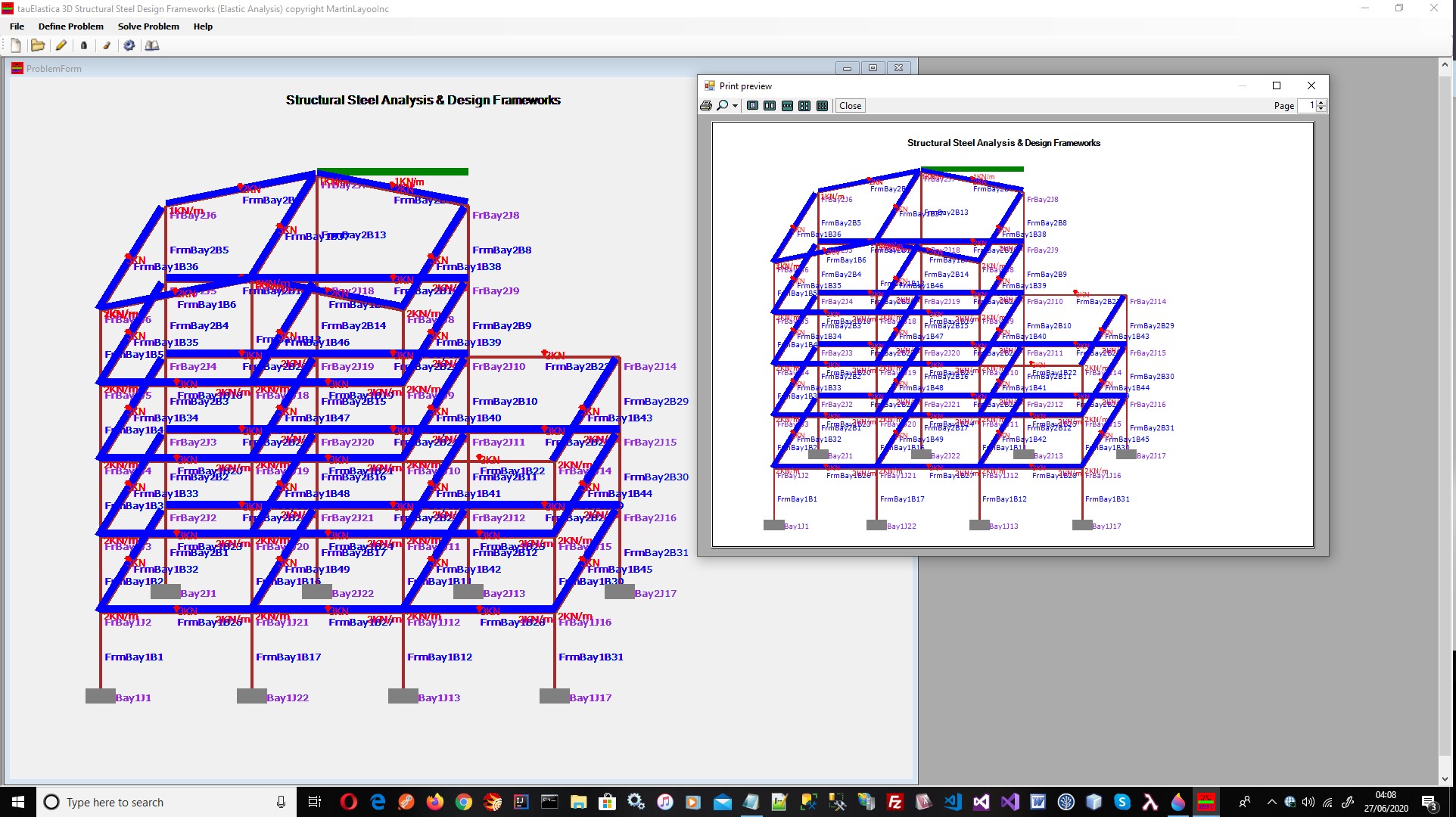The height and width of the screenshot is (817, 1456).
Task: Select one page view in Print preview
Action: (752, 106)
